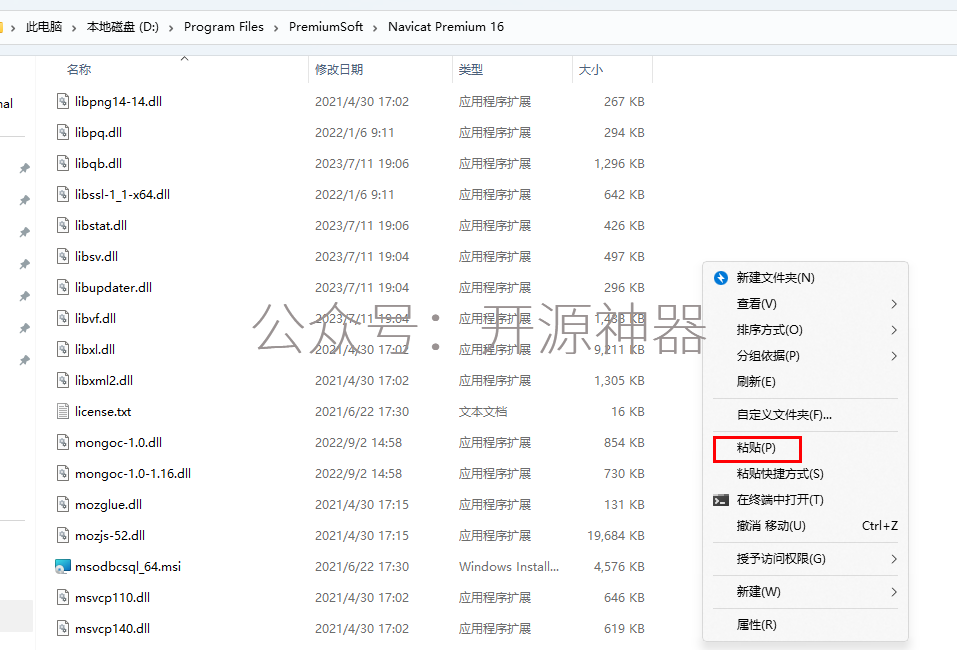Click the terminal icon beside 在终端中打开(T)

pyautogui.click(x=721, y=500)
